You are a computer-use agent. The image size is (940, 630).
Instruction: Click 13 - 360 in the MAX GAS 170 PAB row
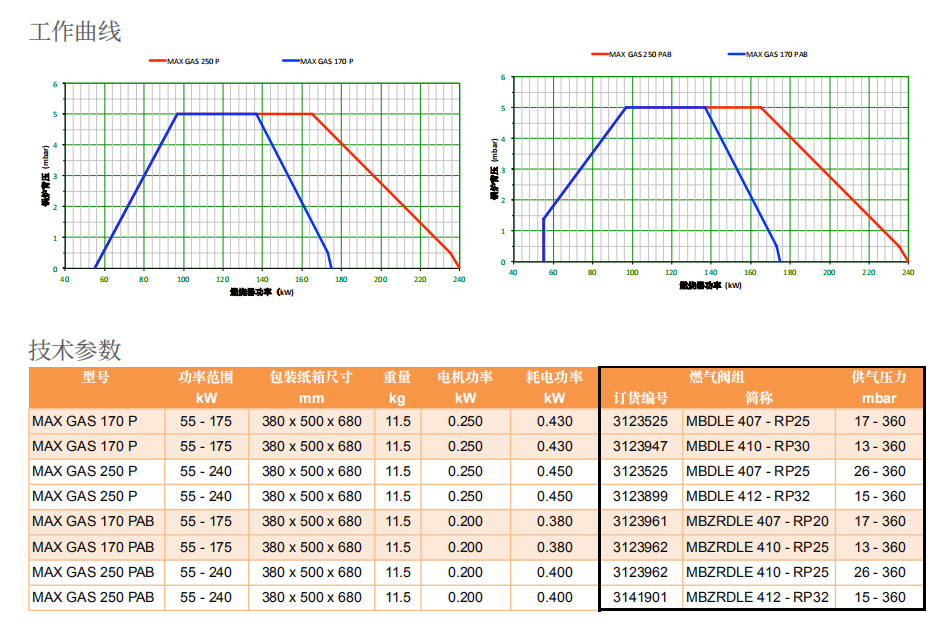879,547
